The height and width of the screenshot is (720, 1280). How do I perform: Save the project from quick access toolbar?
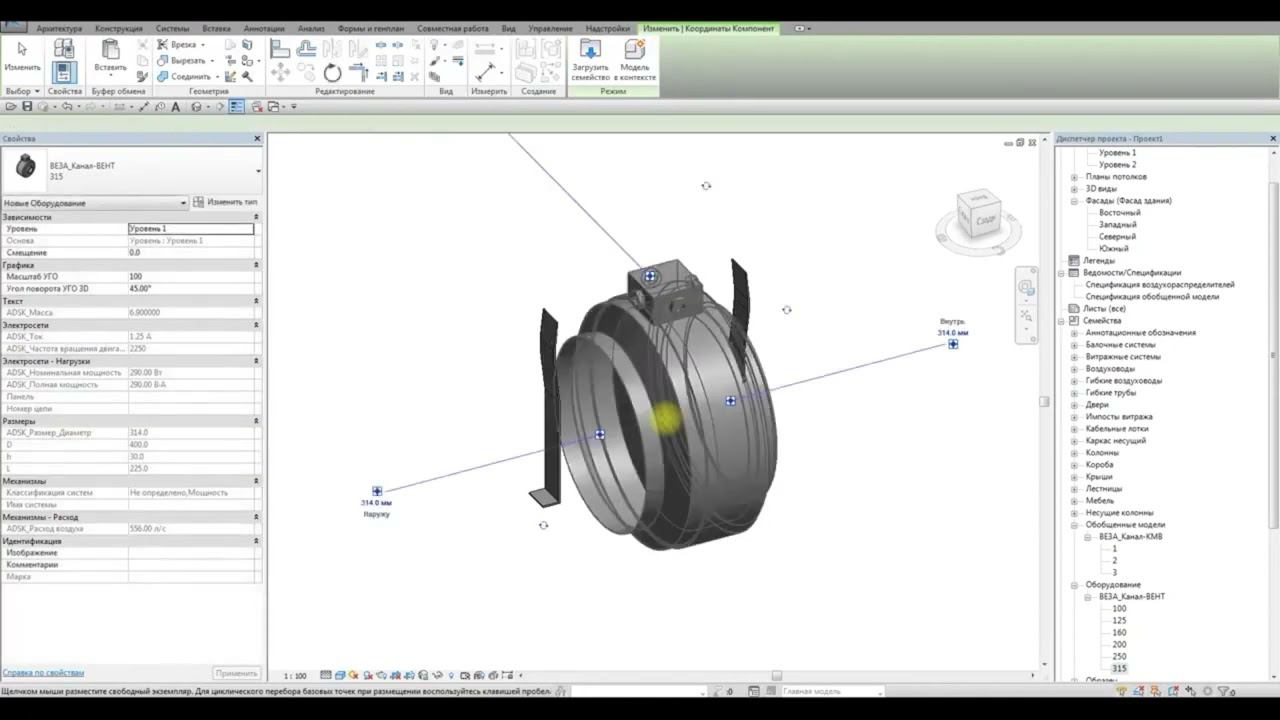tap(27, 106)
